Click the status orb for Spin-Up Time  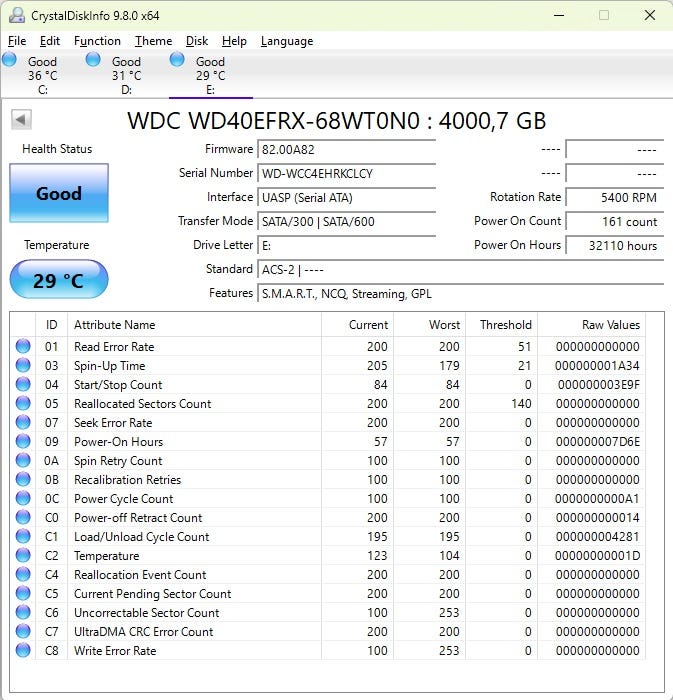23,365
